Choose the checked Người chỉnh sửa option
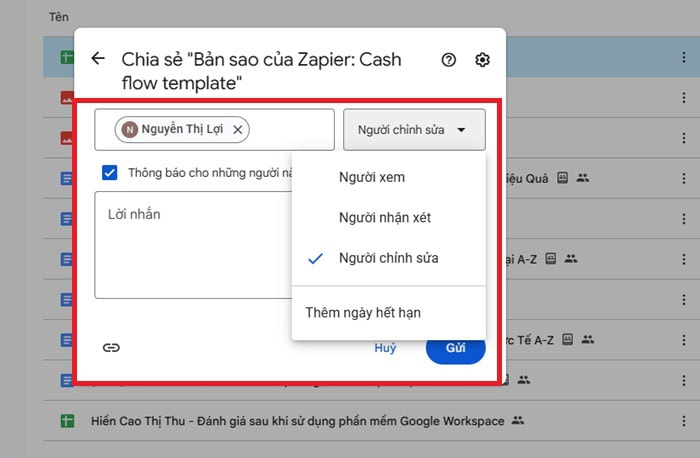Image resolution: width=700 pixels, height=458 pixels. [388, 258]
